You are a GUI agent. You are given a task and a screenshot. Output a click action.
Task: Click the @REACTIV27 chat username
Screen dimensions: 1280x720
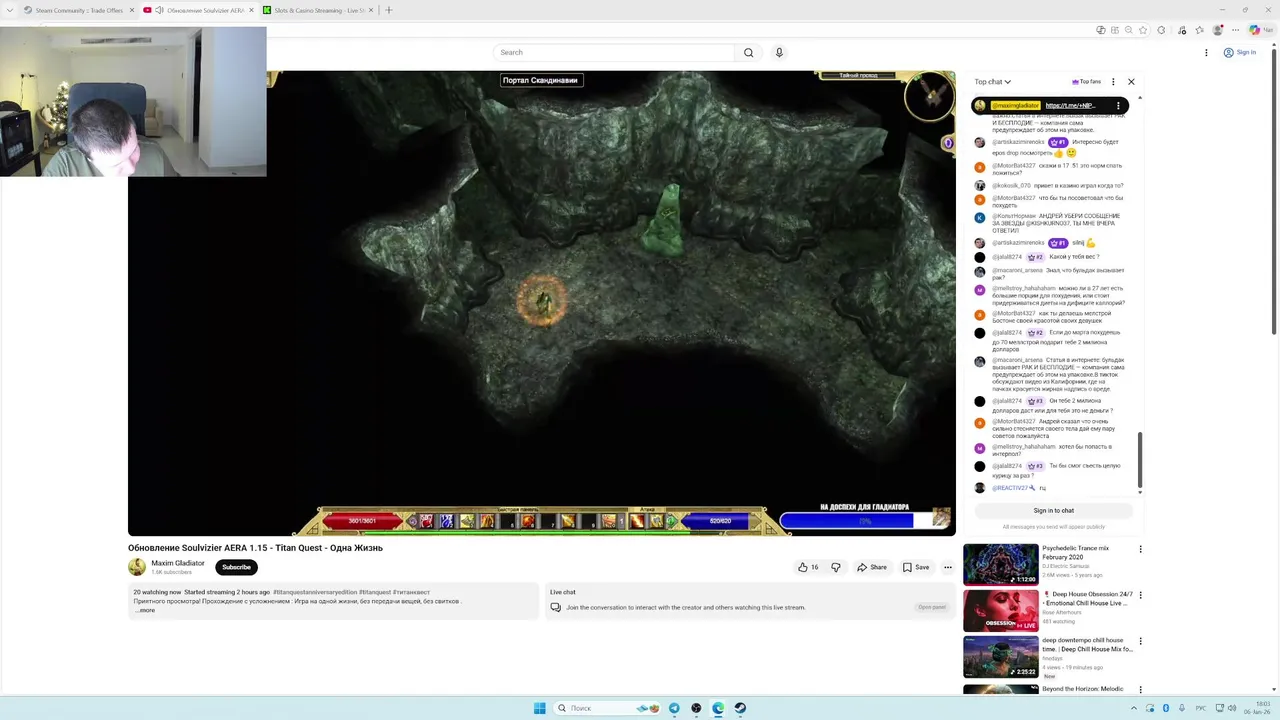point(1010,488)
